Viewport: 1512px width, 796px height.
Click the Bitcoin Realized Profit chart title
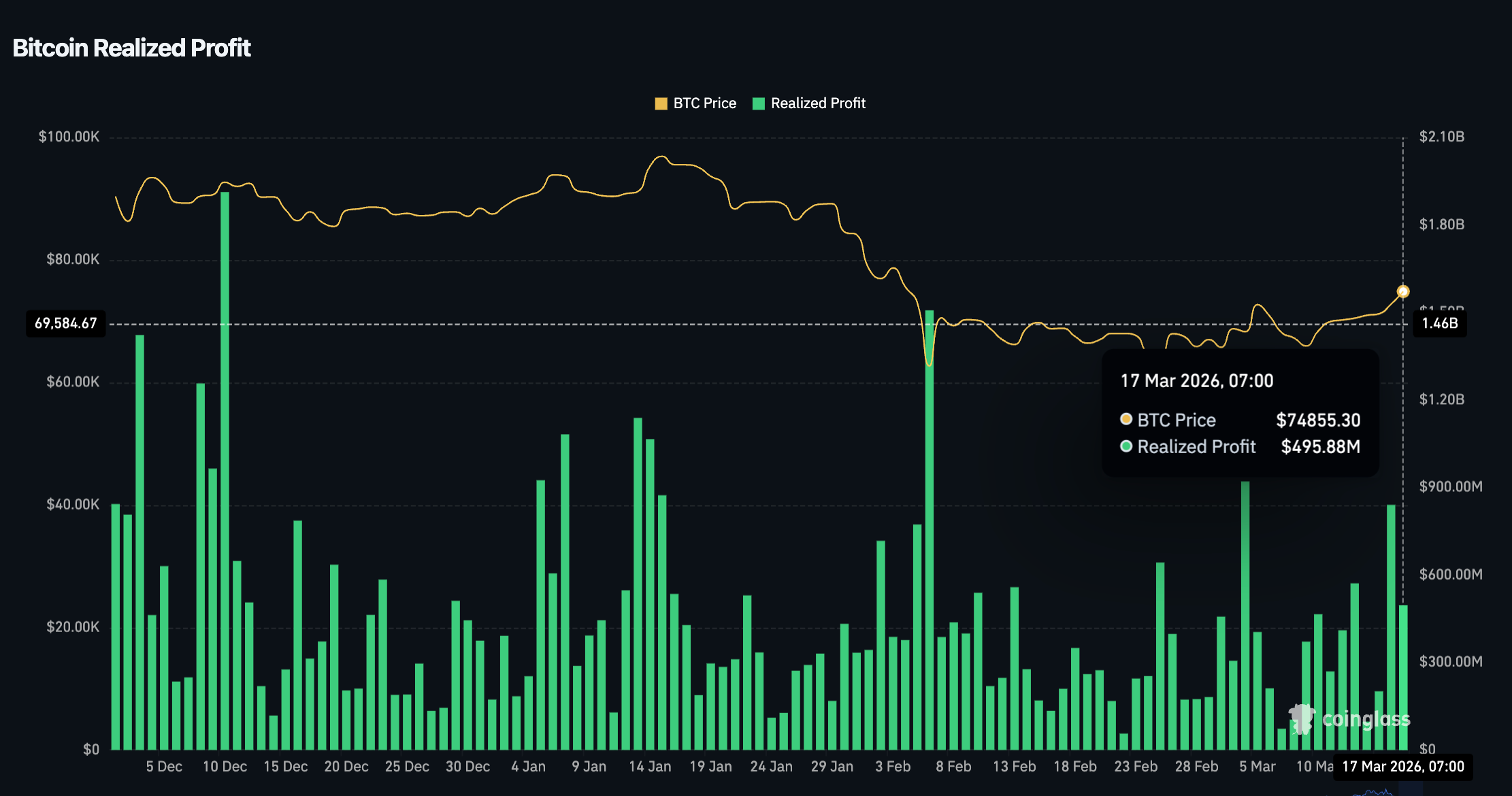point(131,48)
